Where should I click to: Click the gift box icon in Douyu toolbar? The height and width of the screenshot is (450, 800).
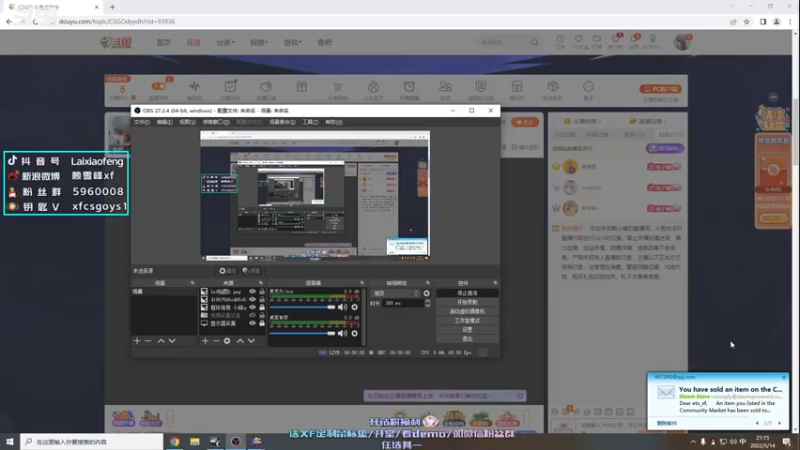click(302, 87)
